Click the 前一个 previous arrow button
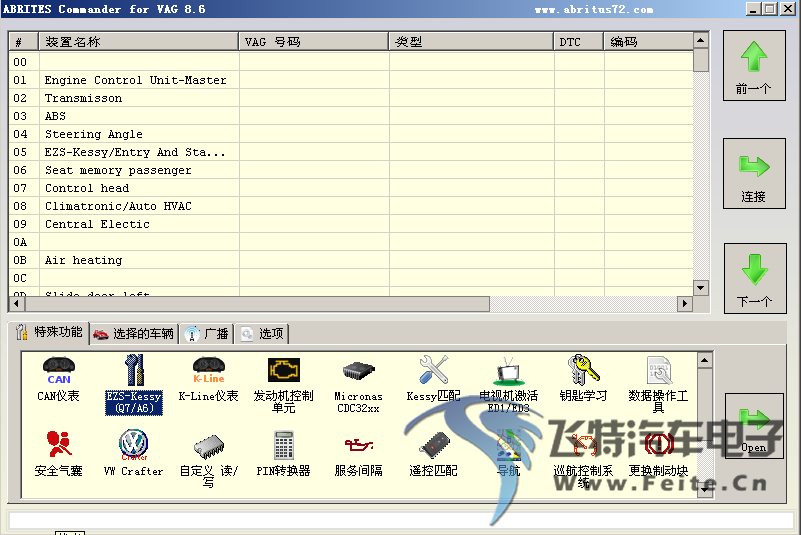 tap(754, 65)
